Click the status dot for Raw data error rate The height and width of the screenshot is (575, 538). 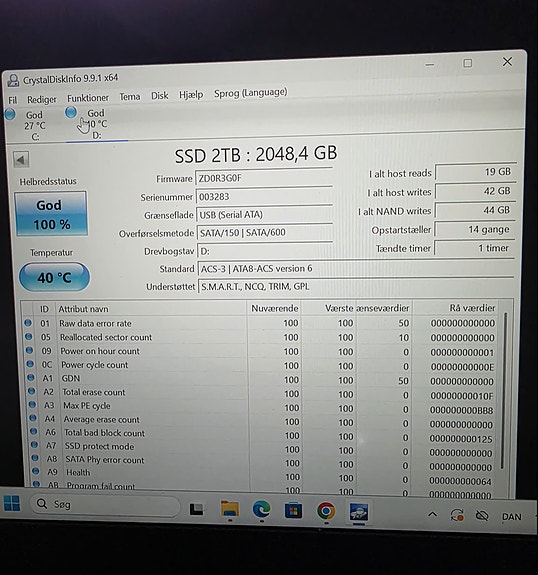[28, 323]
